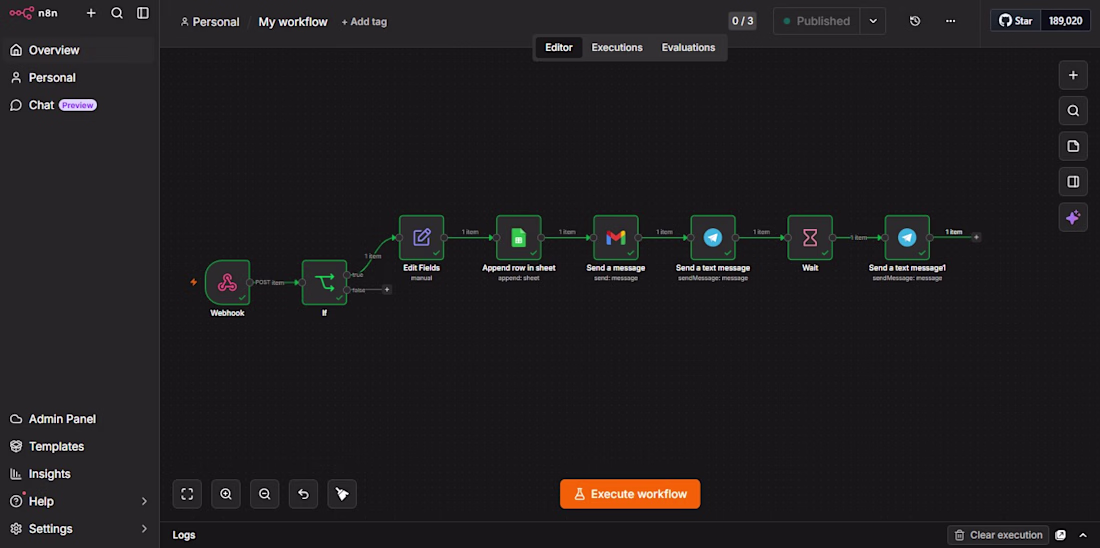Switch to the Editor tab
The width and height of the screenshot is (1100, 548).
pyautogui.click(x=558, y=48)
